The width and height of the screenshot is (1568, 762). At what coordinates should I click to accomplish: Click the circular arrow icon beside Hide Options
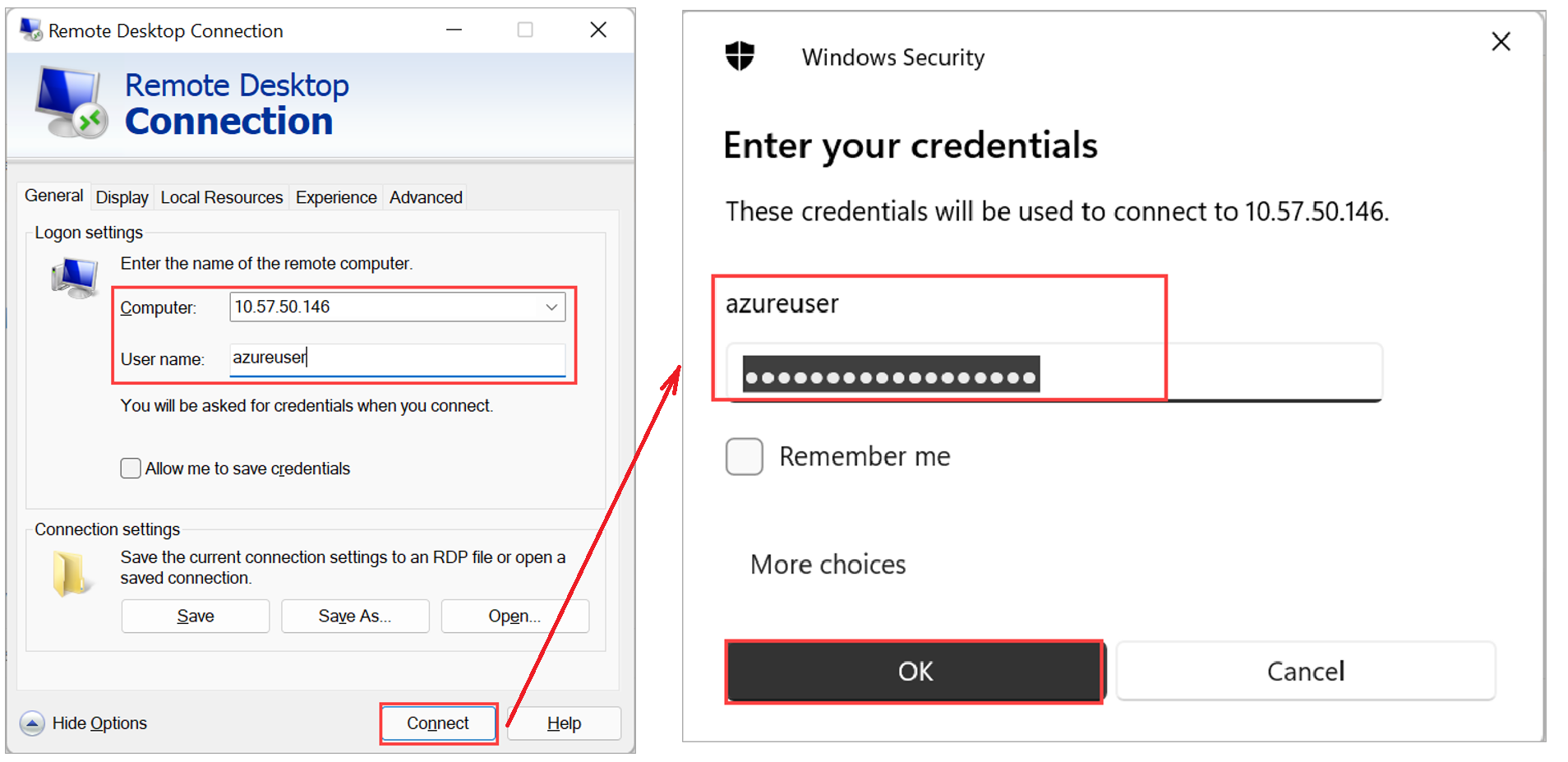tap(31, 723)
